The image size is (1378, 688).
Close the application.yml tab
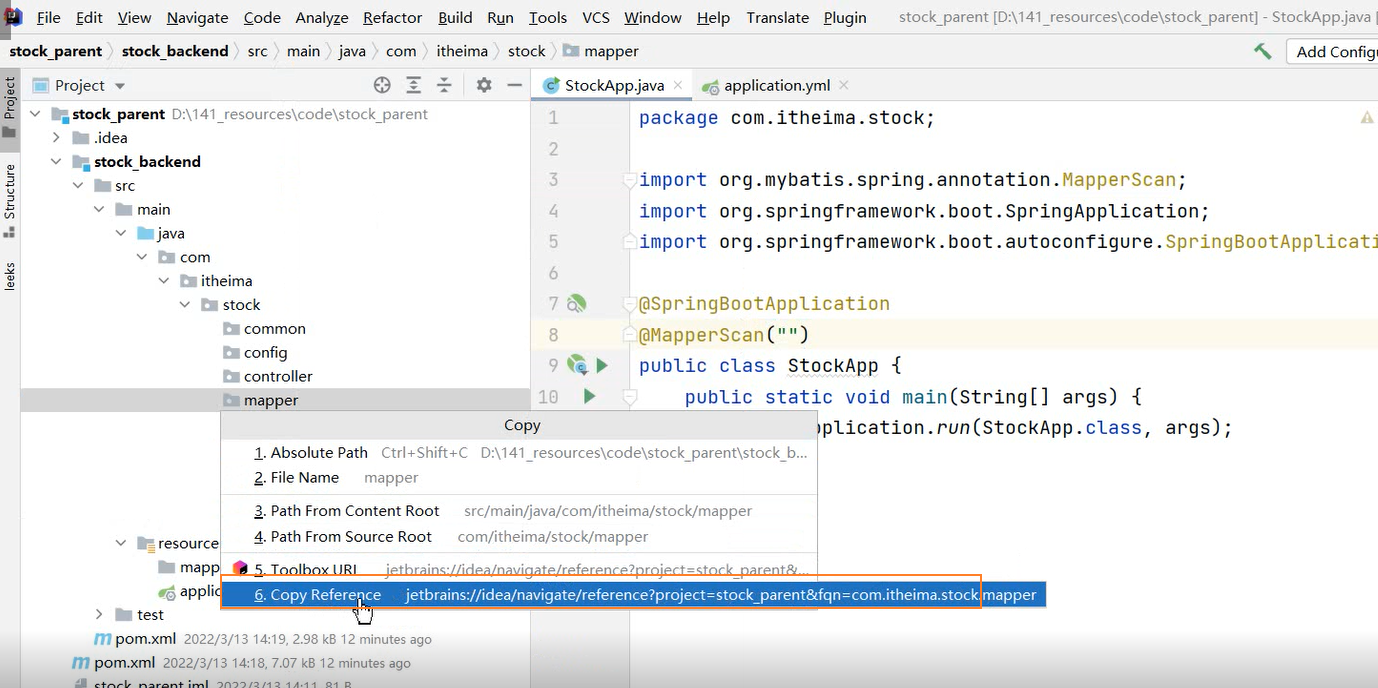(843, 85)
